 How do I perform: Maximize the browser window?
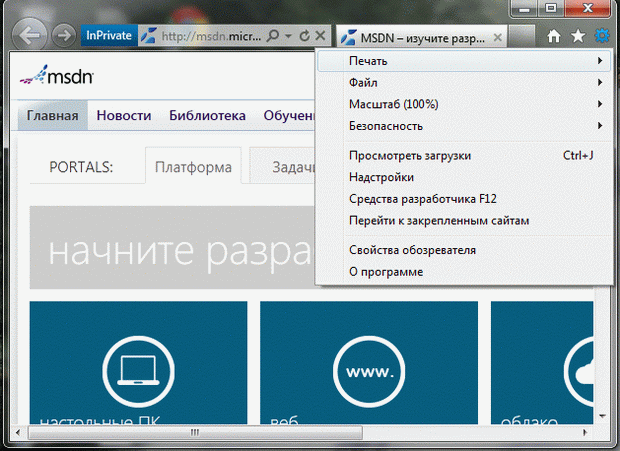point(551,9)
